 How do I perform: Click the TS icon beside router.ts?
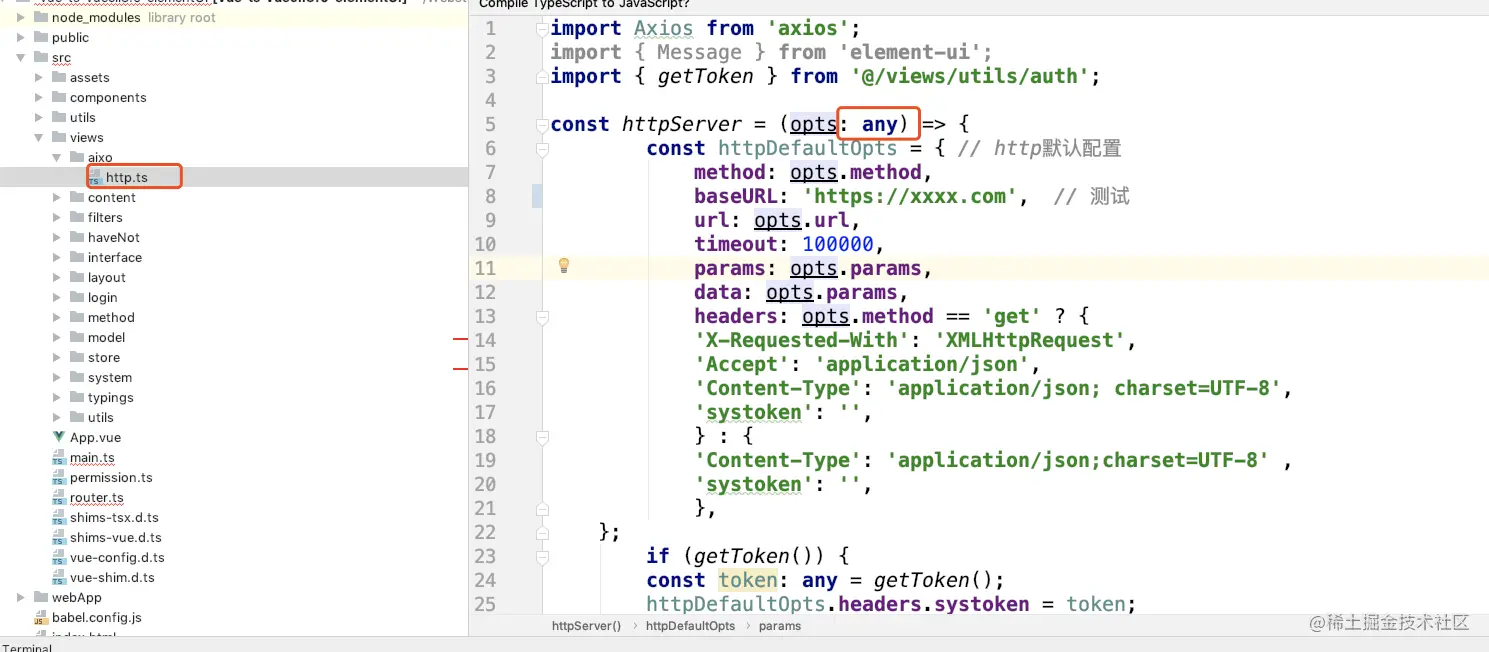[x=59, y=498]
